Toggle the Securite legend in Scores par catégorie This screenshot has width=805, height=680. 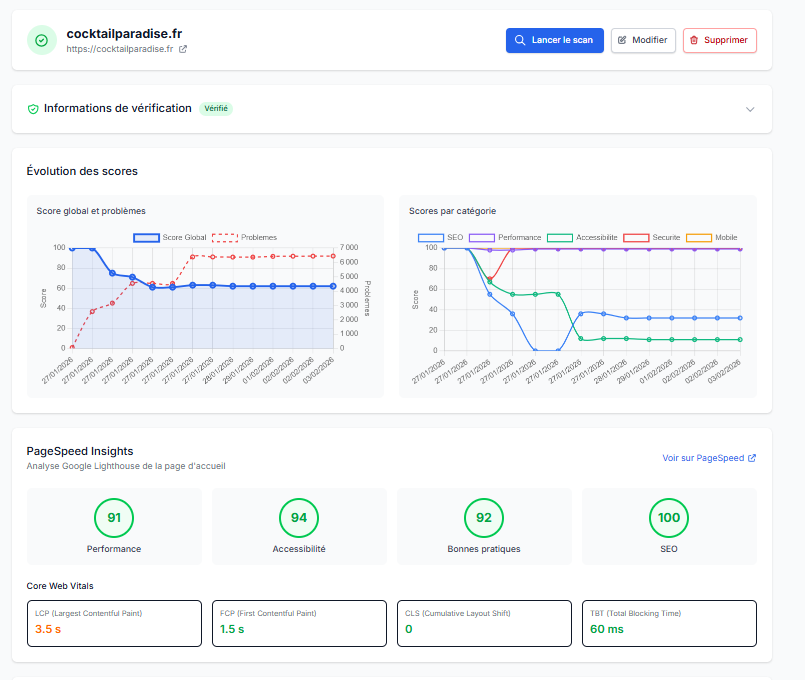[x=650, y=237]
